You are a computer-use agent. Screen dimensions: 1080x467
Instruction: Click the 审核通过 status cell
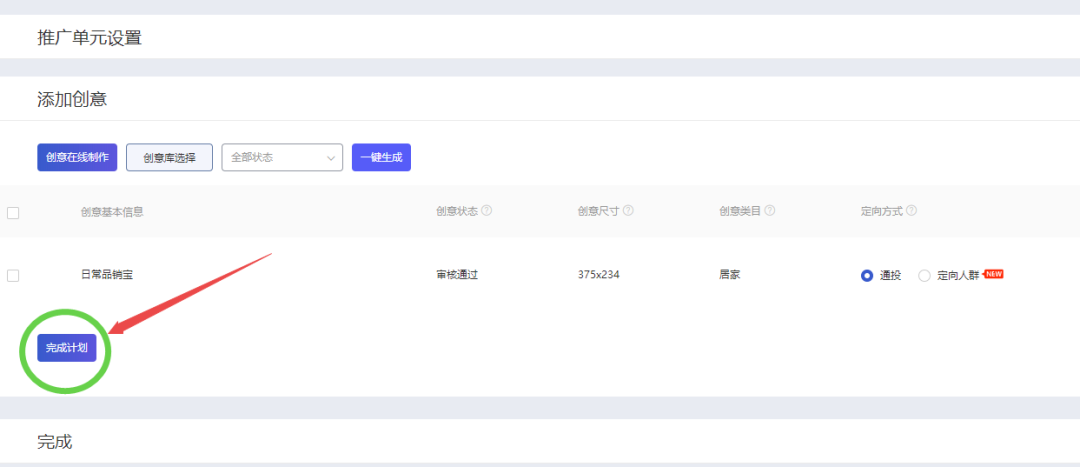[457, 275]
